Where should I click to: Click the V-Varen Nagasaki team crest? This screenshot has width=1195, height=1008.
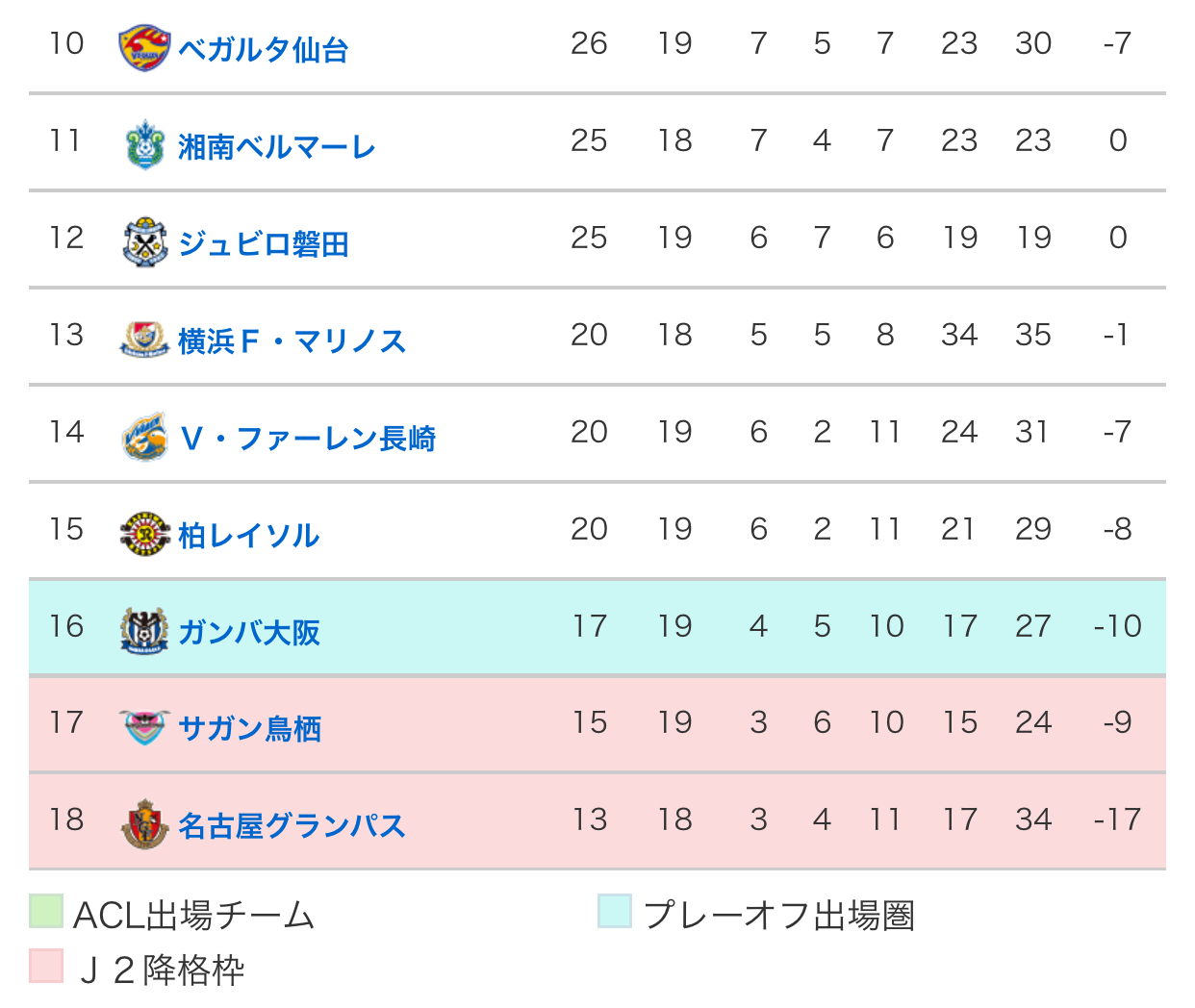[x=145, y=437]
